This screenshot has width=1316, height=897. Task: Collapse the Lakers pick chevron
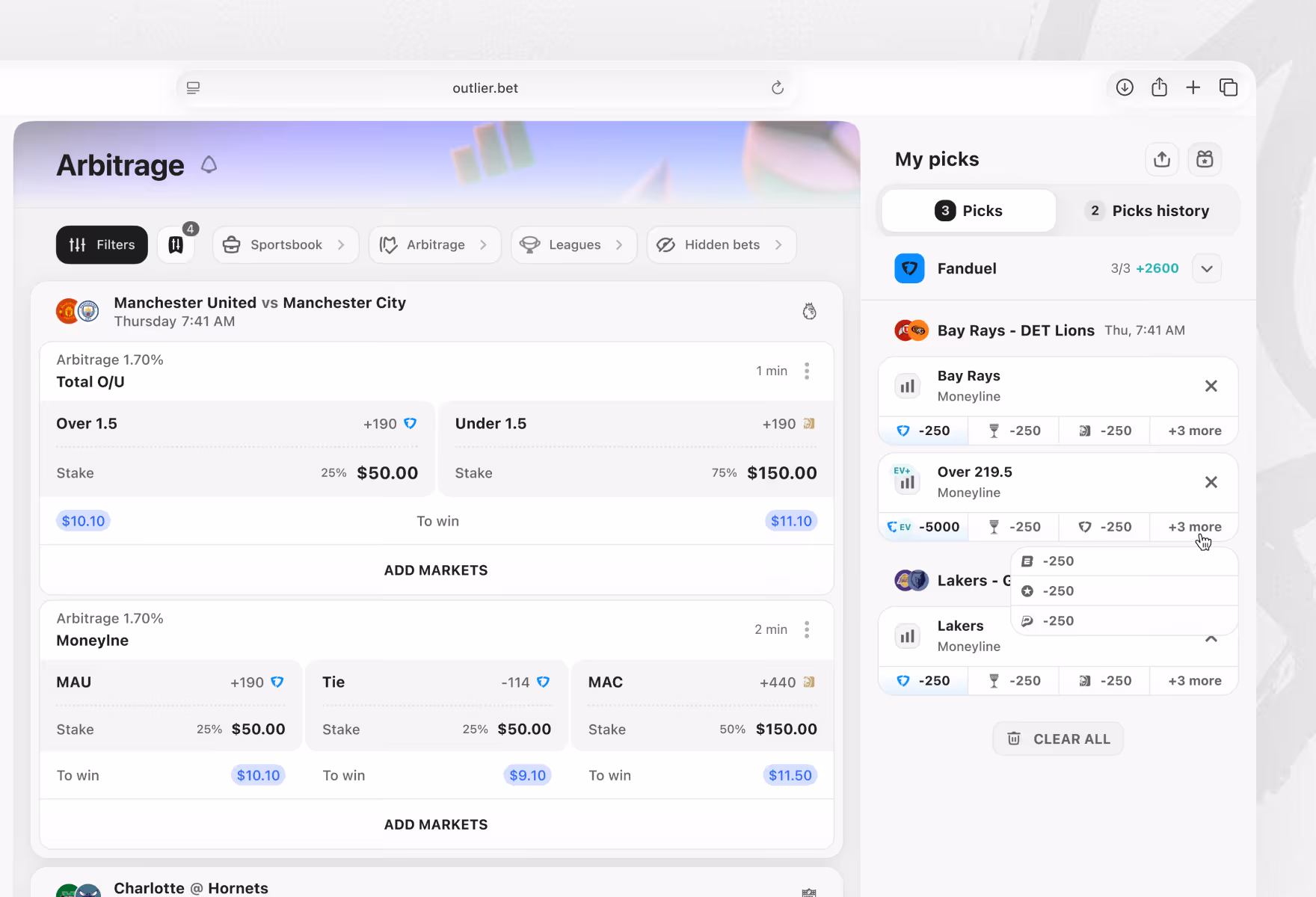tap(1211, 639)
